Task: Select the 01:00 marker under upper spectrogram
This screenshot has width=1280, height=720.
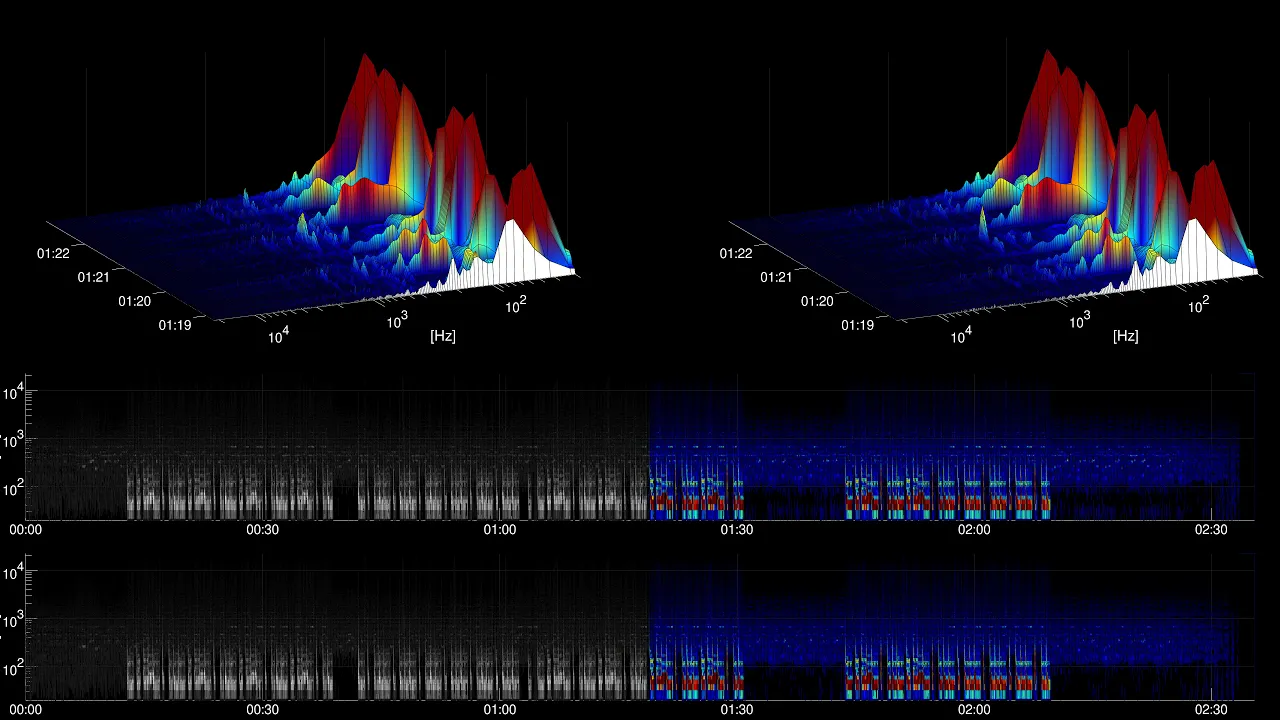Action: point(500,530)
